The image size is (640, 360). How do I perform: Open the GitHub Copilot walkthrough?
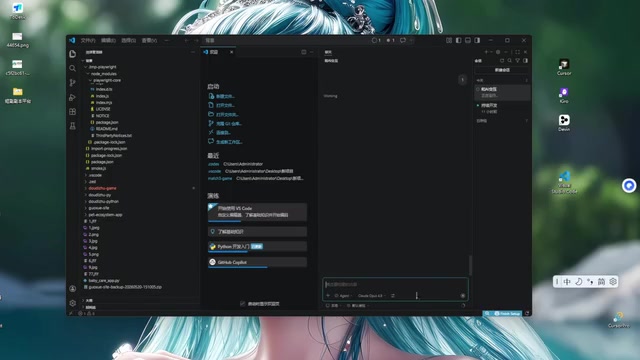pos(257,262)
